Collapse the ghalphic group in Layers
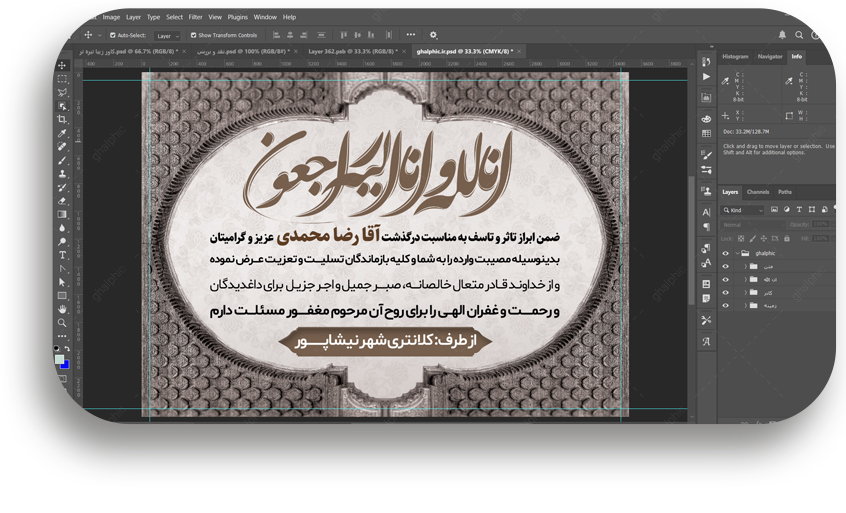846x513 pixels. point(736,254)
